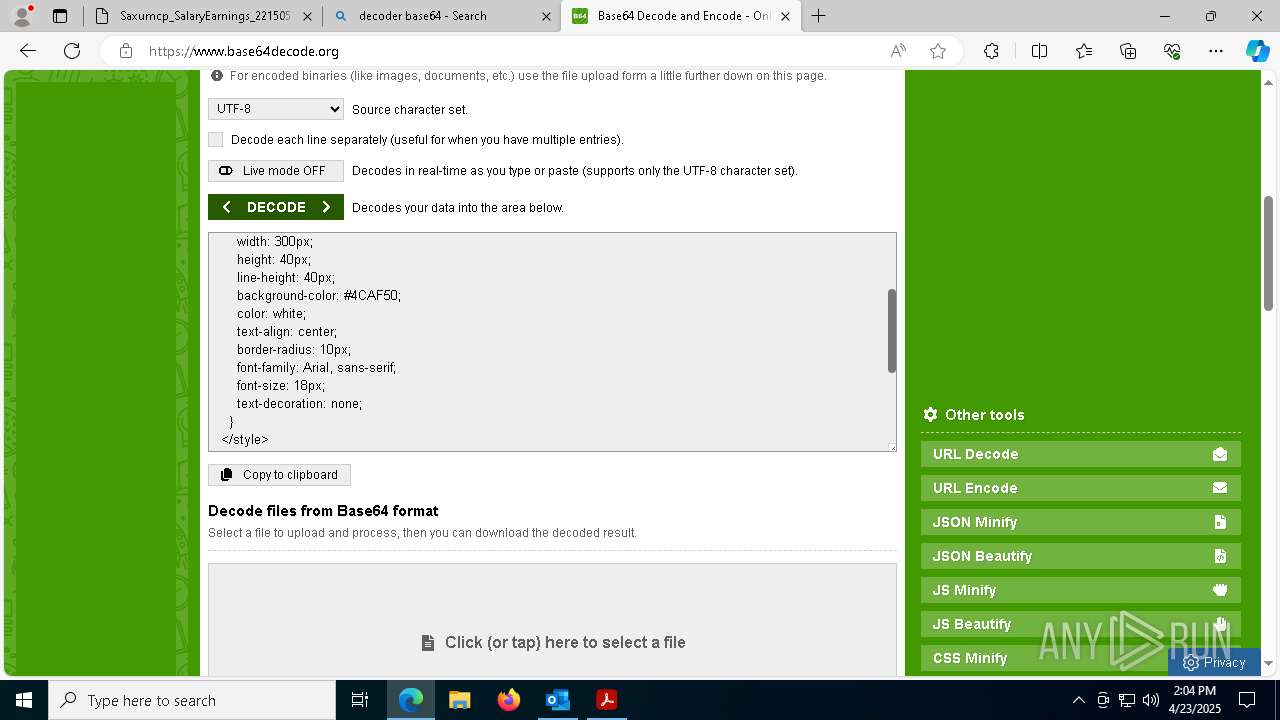
Task: Show hidden tray icons chevron
Action: pyautogui.click(x=1078, y=700)
